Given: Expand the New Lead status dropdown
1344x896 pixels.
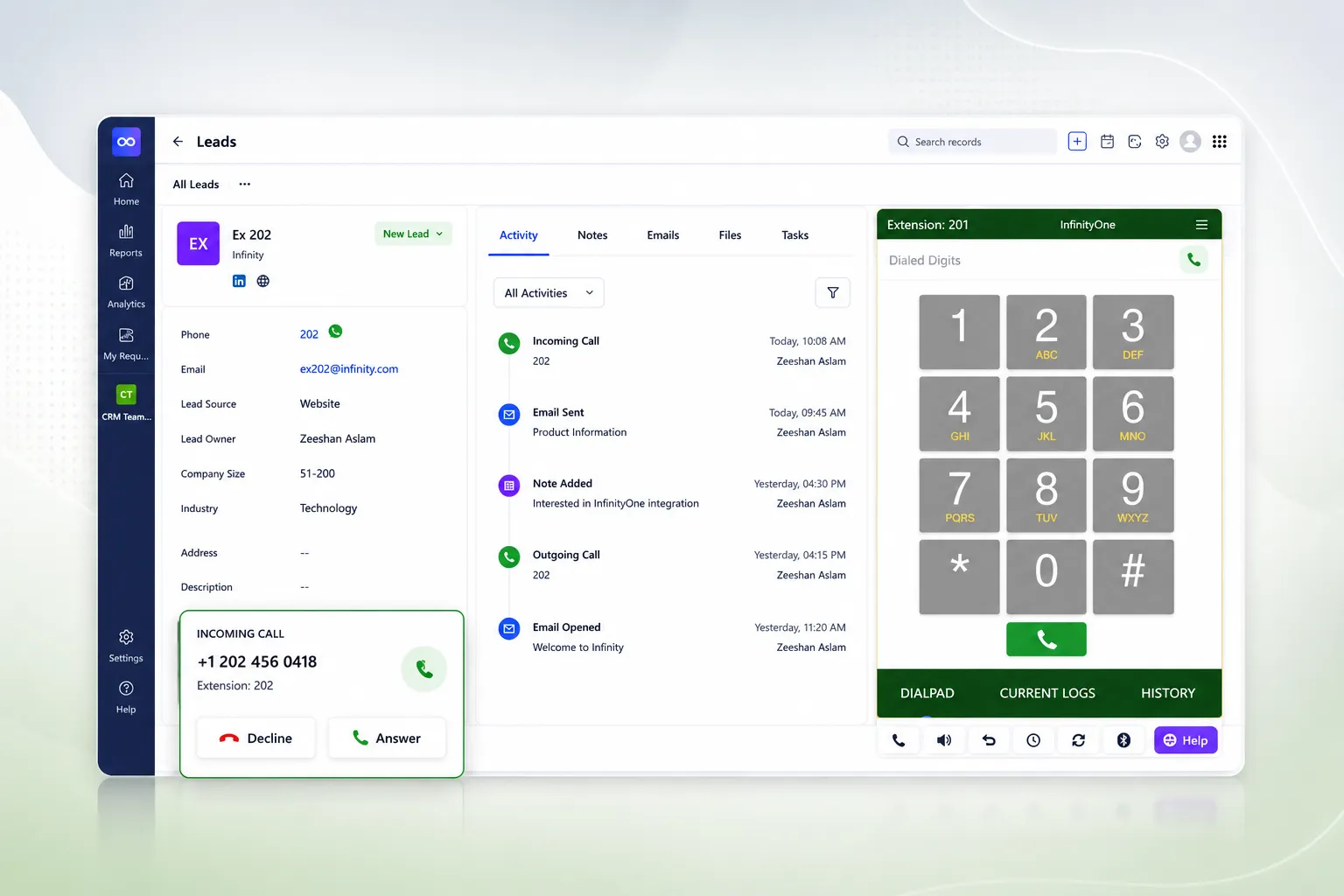Looking at the screenshot, I should (x=413, y=234).
